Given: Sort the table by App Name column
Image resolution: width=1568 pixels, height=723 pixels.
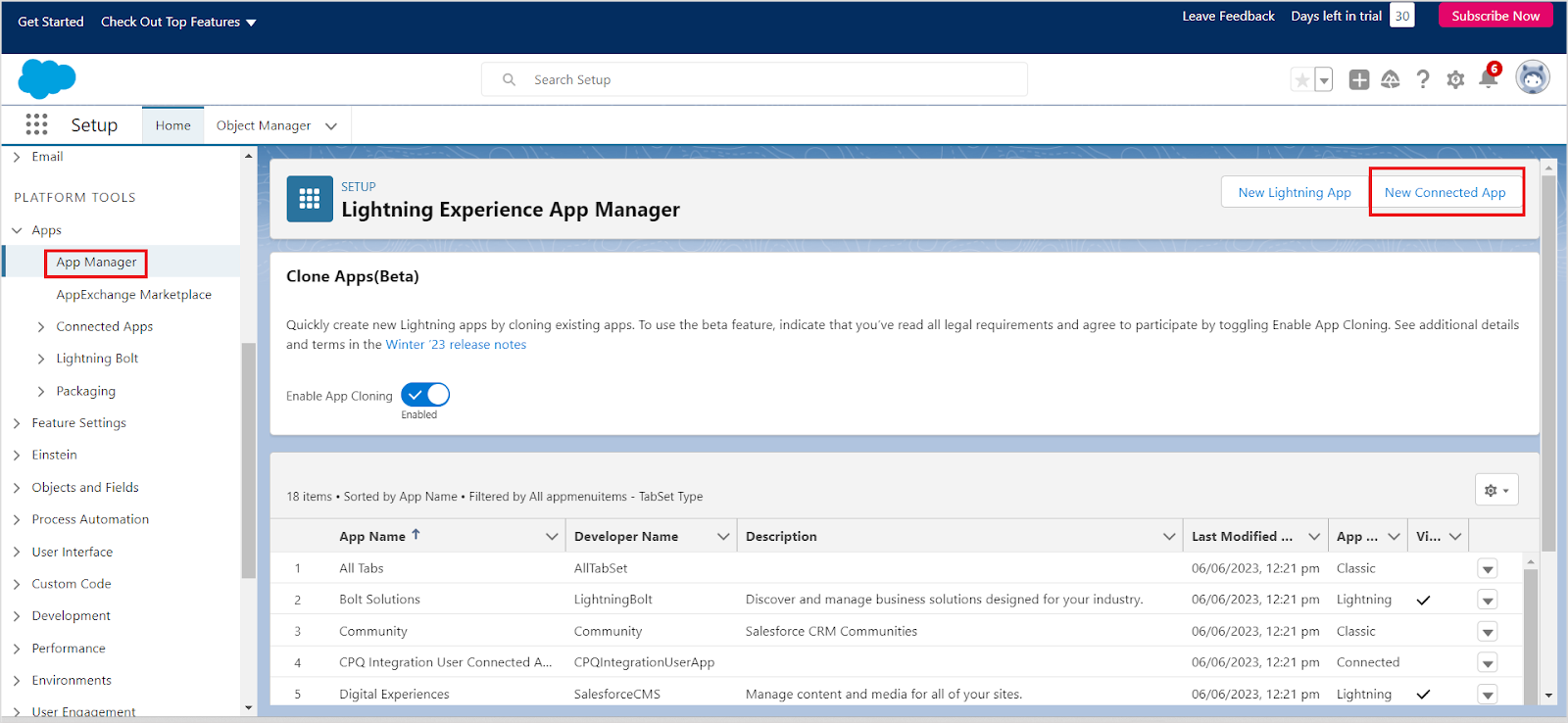Looking at the screenshot, I should click(x=372, y=536).
